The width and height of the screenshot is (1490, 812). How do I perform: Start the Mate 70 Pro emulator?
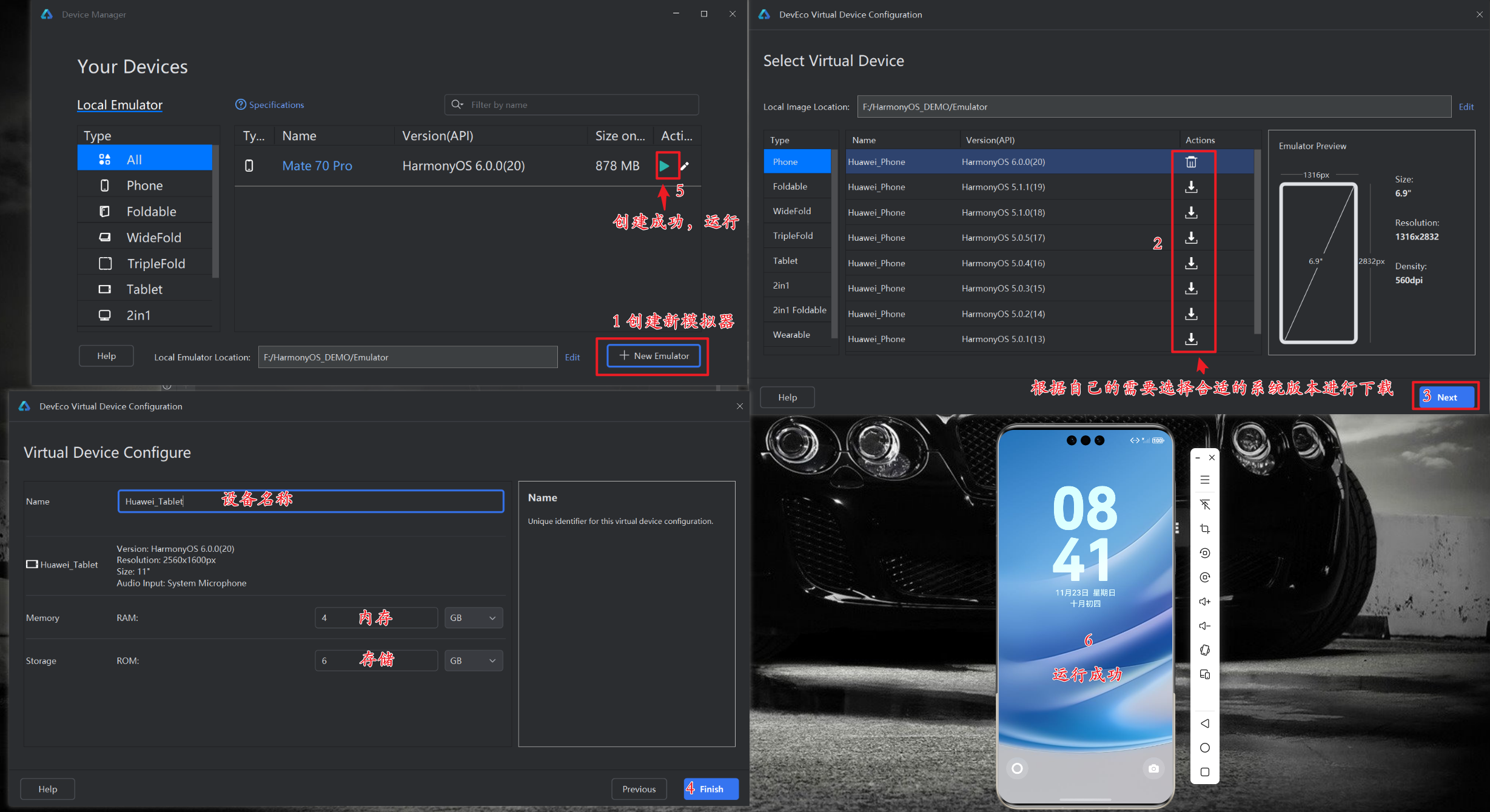coord(665,166)
